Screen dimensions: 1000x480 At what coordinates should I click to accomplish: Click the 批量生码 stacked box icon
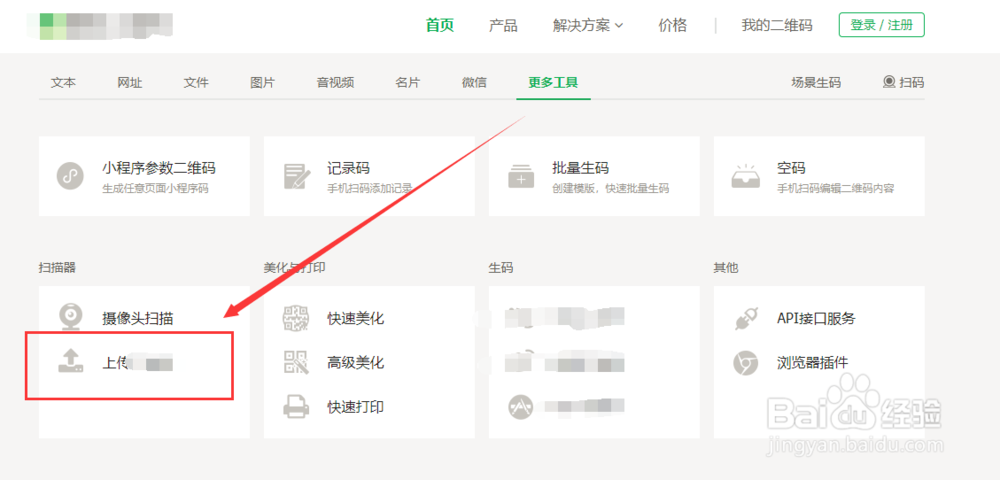pyautogui.click(x=521, y=175)
